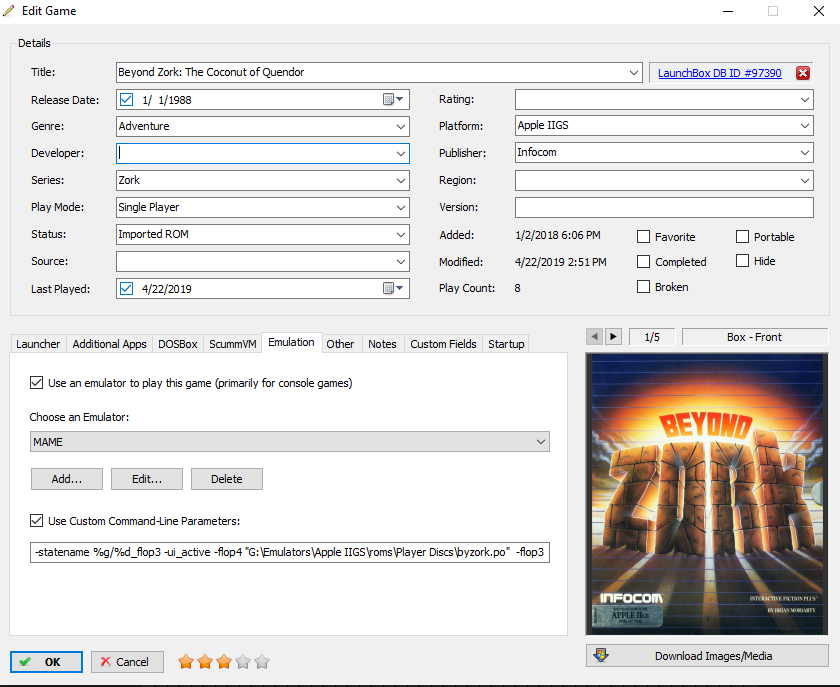Click the Version text field
Viewport: 840px width, 687px height.
point(664,207)
